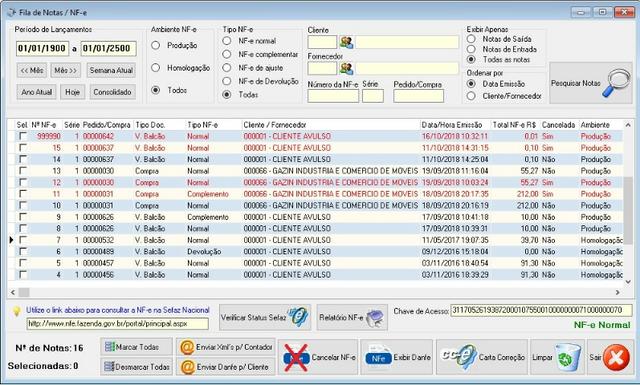Screen dimensions: 640x385
Task: Select NF-e de Devolução radio
Action: click(227, 81)
